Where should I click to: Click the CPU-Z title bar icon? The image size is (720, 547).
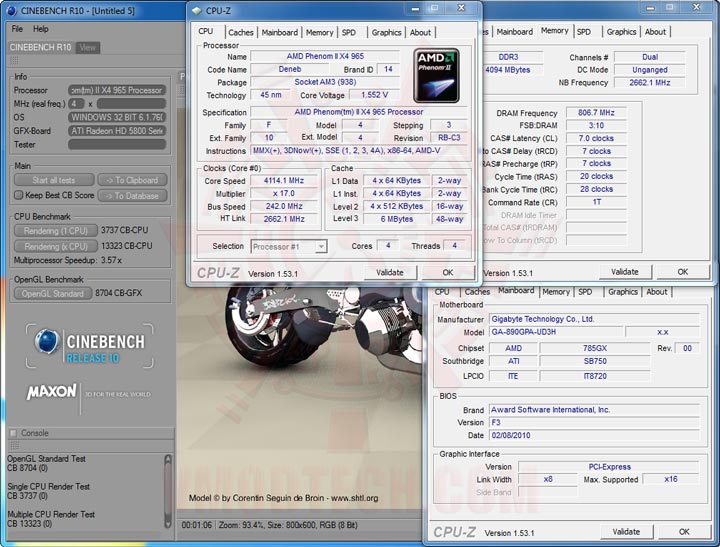click(197, 11)
